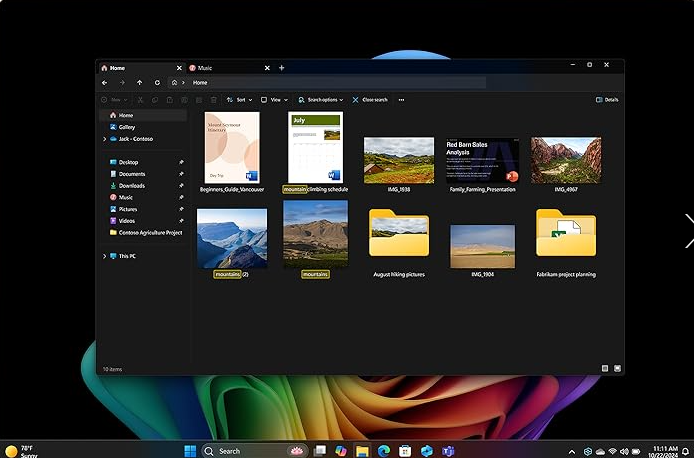
Task: Click the Back navigation arrow
Action: click(105, 83)
